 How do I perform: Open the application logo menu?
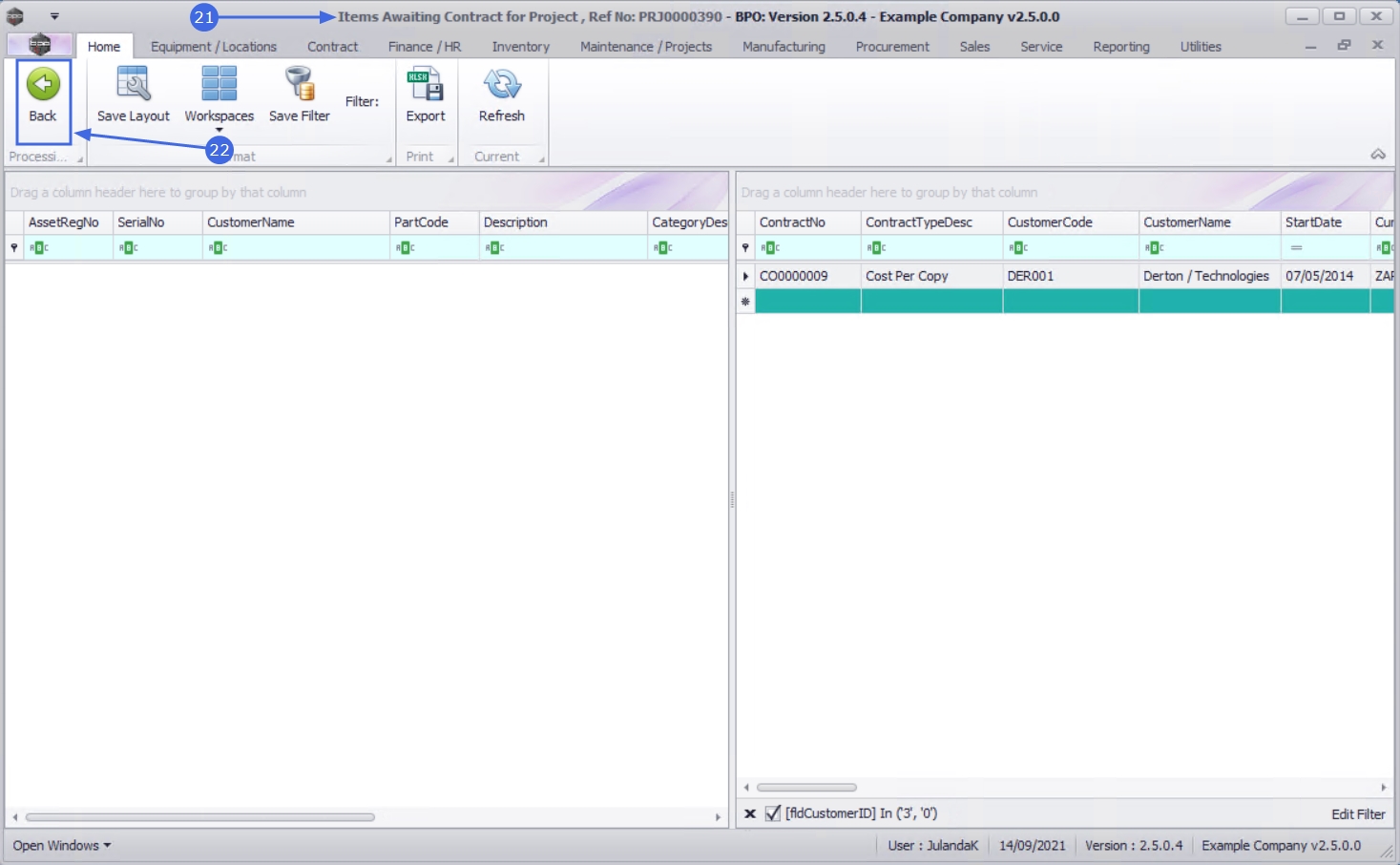pos(39,45)
